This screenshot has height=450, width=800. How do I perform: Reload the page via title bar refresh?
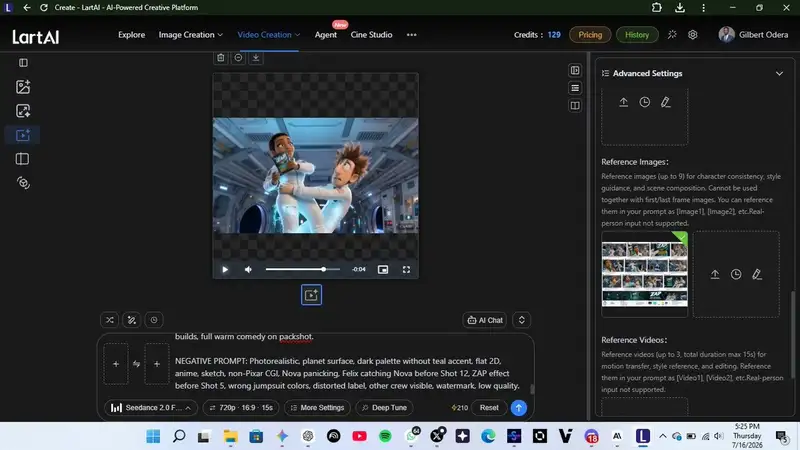tap(44, 8)
